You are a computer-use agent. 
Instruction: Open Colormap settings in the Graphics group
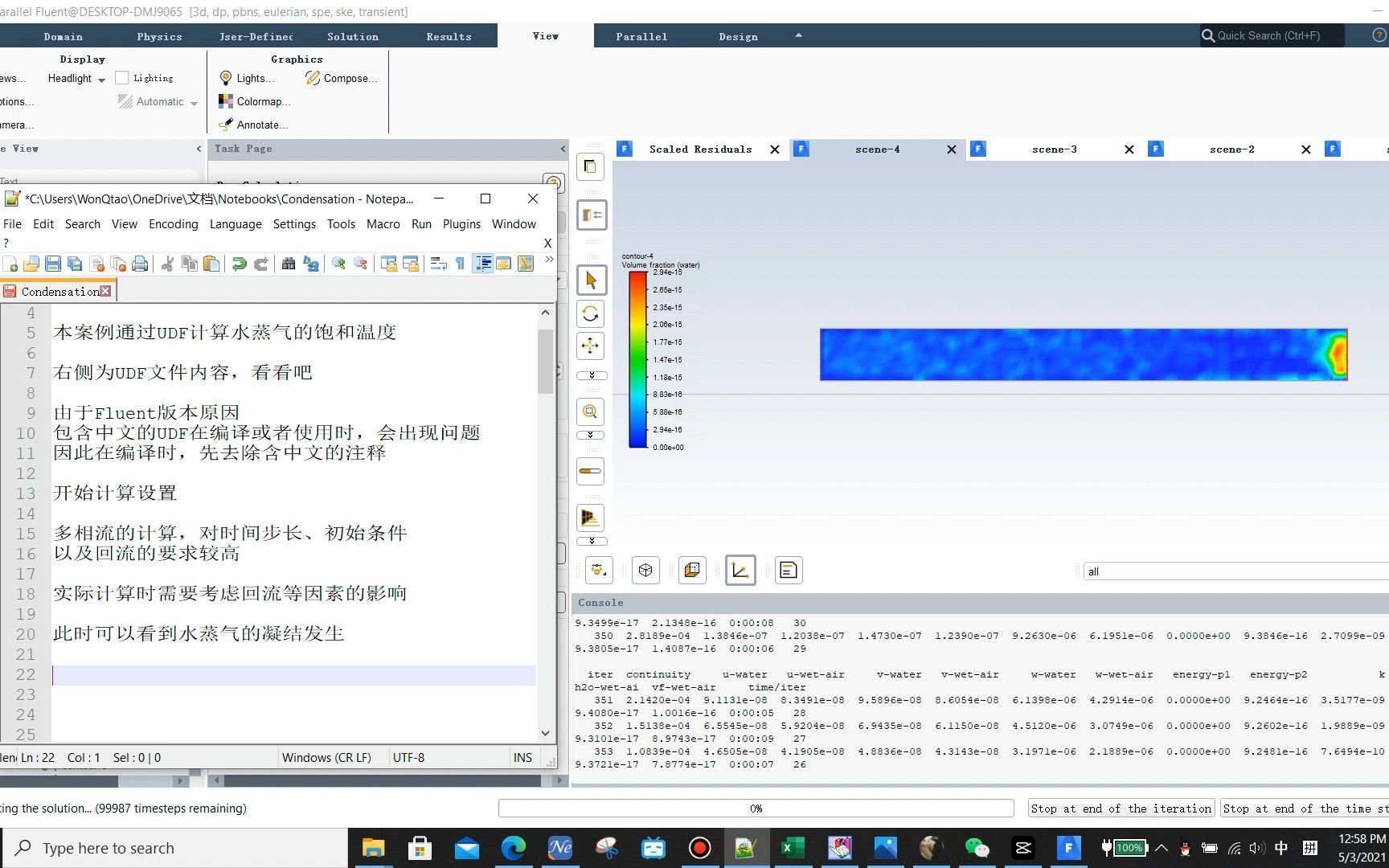point(254,101)
